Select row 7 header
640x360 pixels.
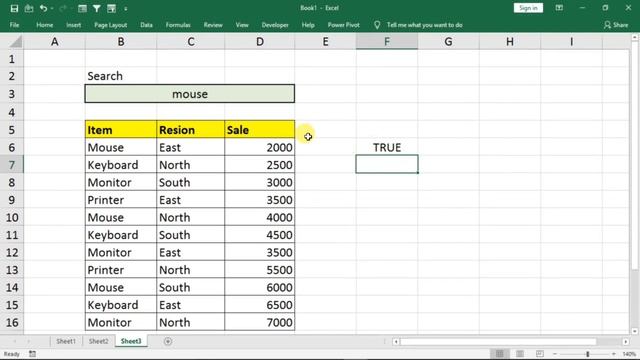pyautogui.click(x=12, y=165)
